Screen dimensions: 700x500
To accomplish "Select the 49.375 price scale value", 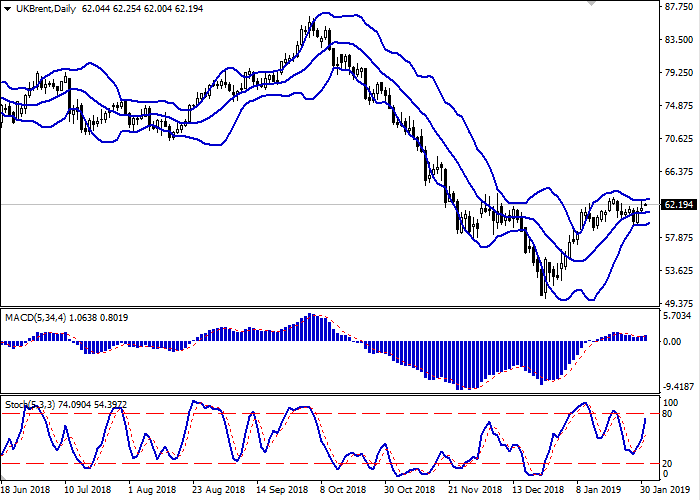I will pos(679,304).
